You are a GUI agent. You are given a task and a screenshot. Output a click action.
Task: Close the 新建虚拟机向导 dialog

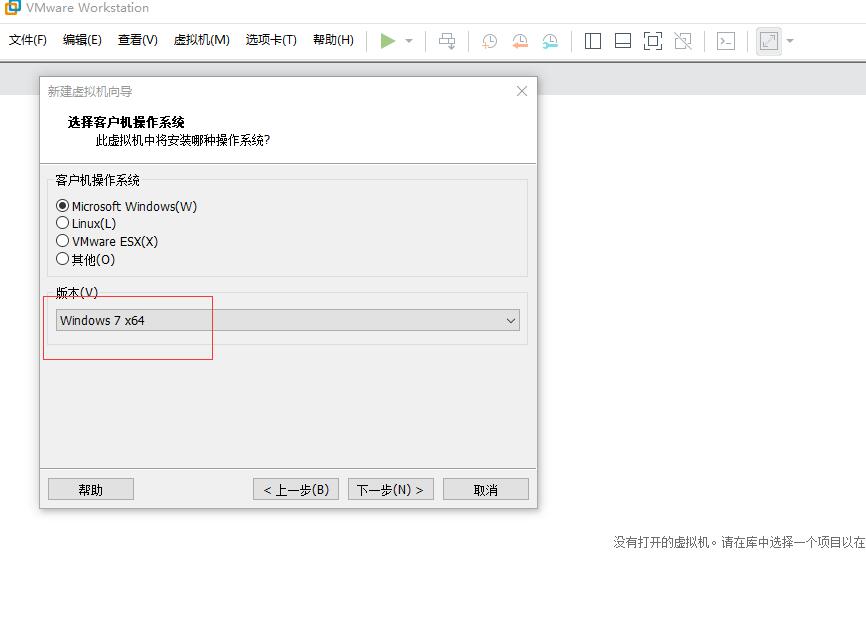522,91
